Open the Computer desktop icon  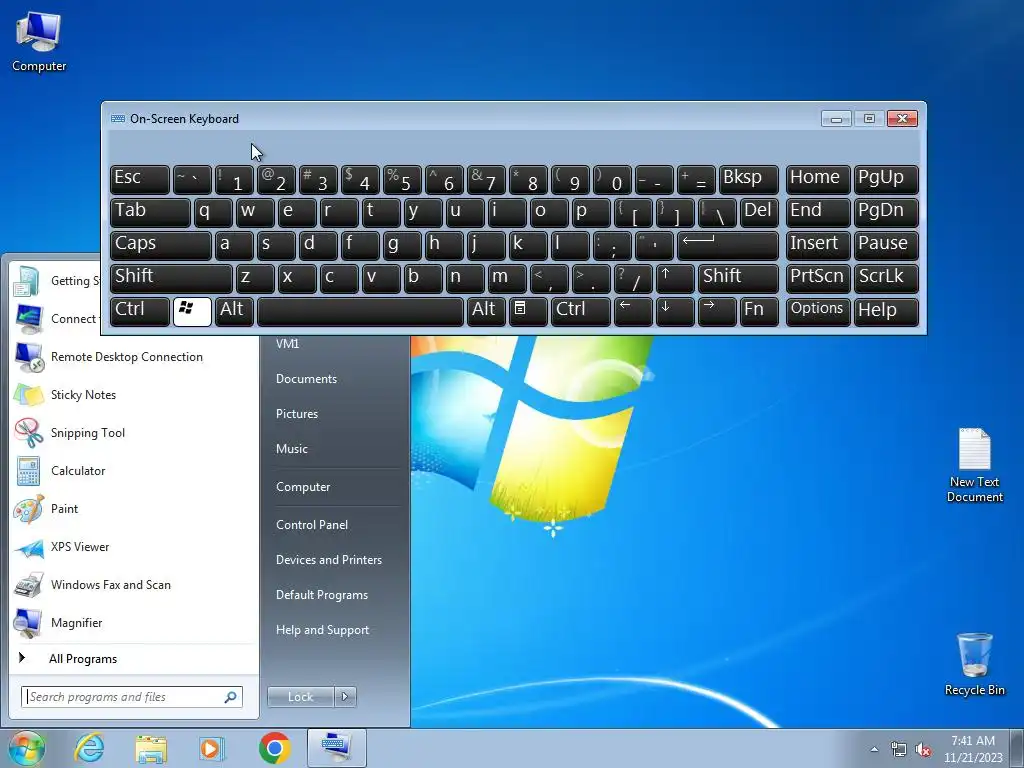(39, 40)
